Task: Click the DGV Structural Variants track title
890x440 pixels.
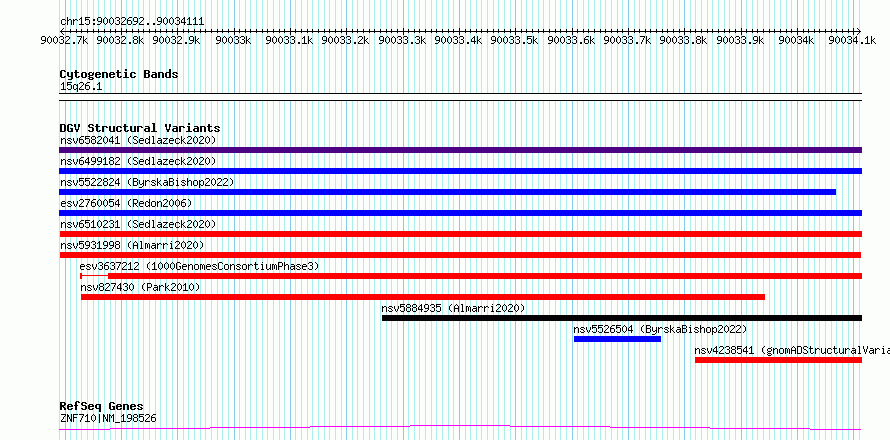Action: click(x=140, y=128)
